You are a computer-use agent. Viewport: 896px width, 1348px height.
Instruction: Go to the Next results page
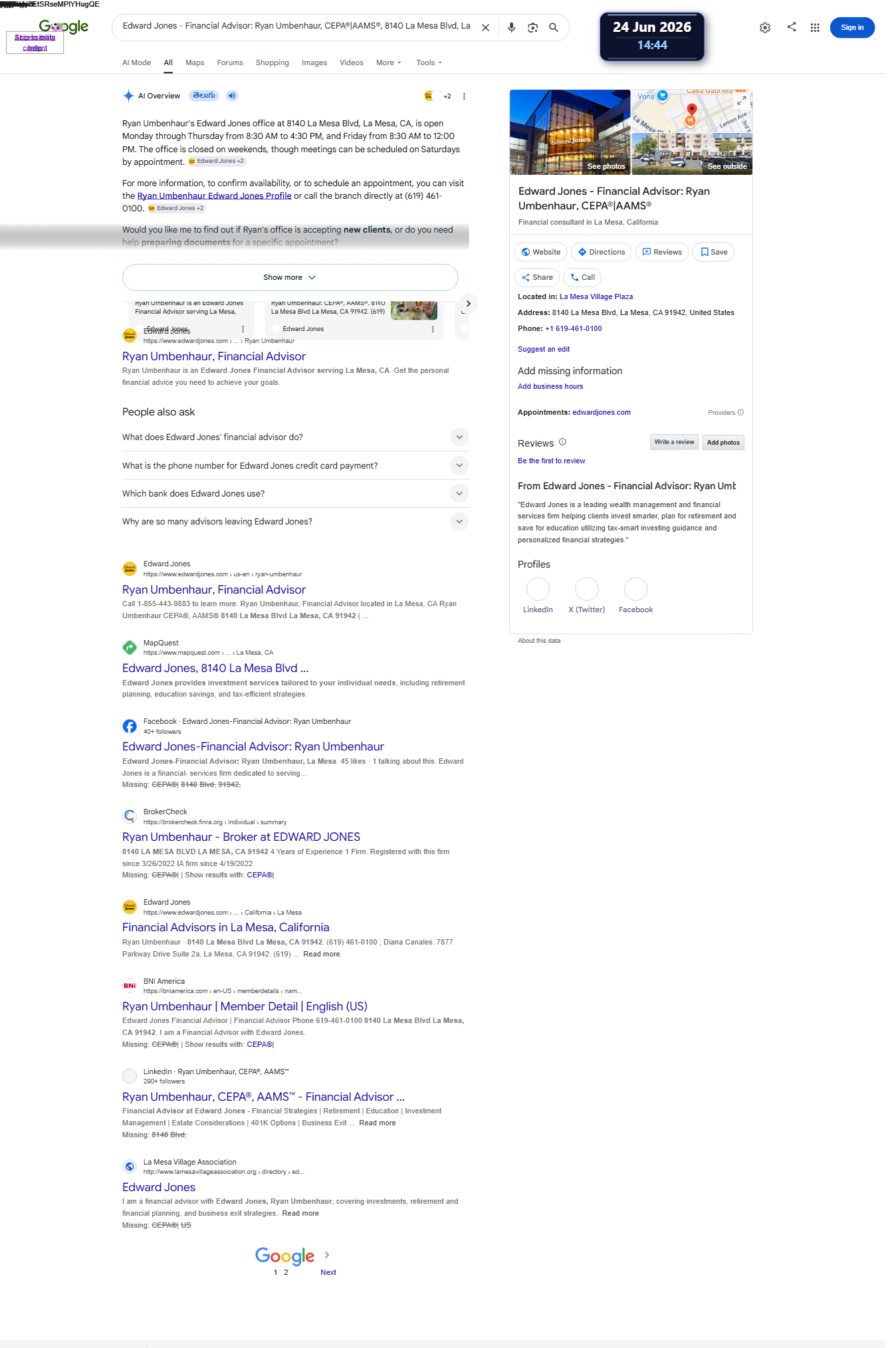[x=328, y=1272]
